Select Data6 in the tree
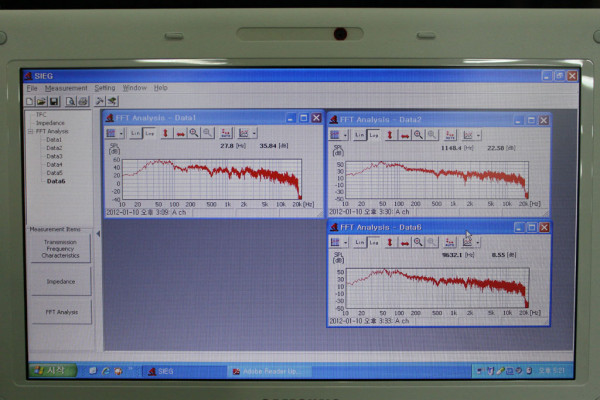Screen dimensions: 600x400 pyautogui.click(x=56, y=181)
